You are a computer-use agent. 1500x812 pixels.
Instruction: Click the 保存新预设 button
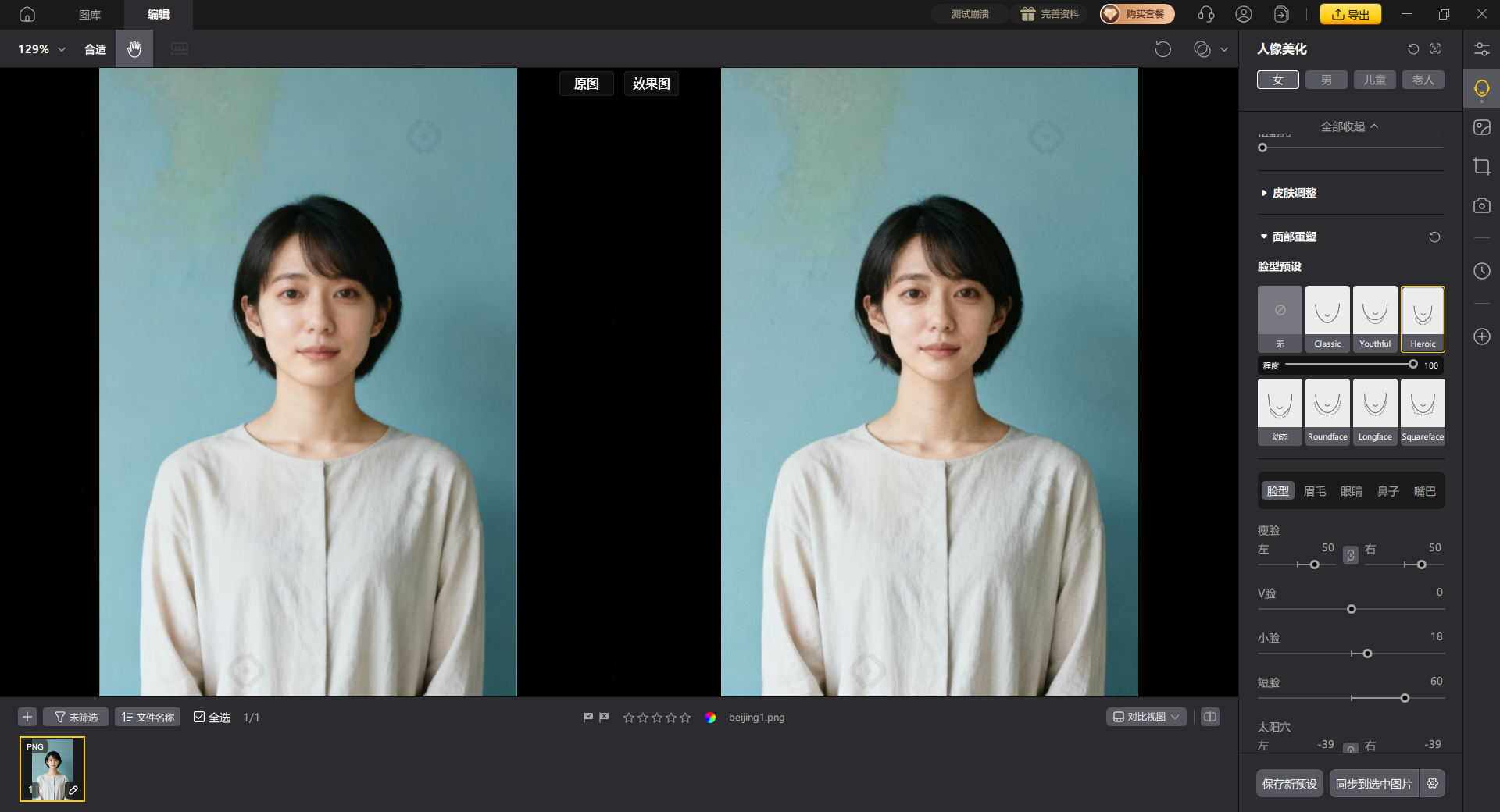pyautogui.click(x=1289, y=784)
